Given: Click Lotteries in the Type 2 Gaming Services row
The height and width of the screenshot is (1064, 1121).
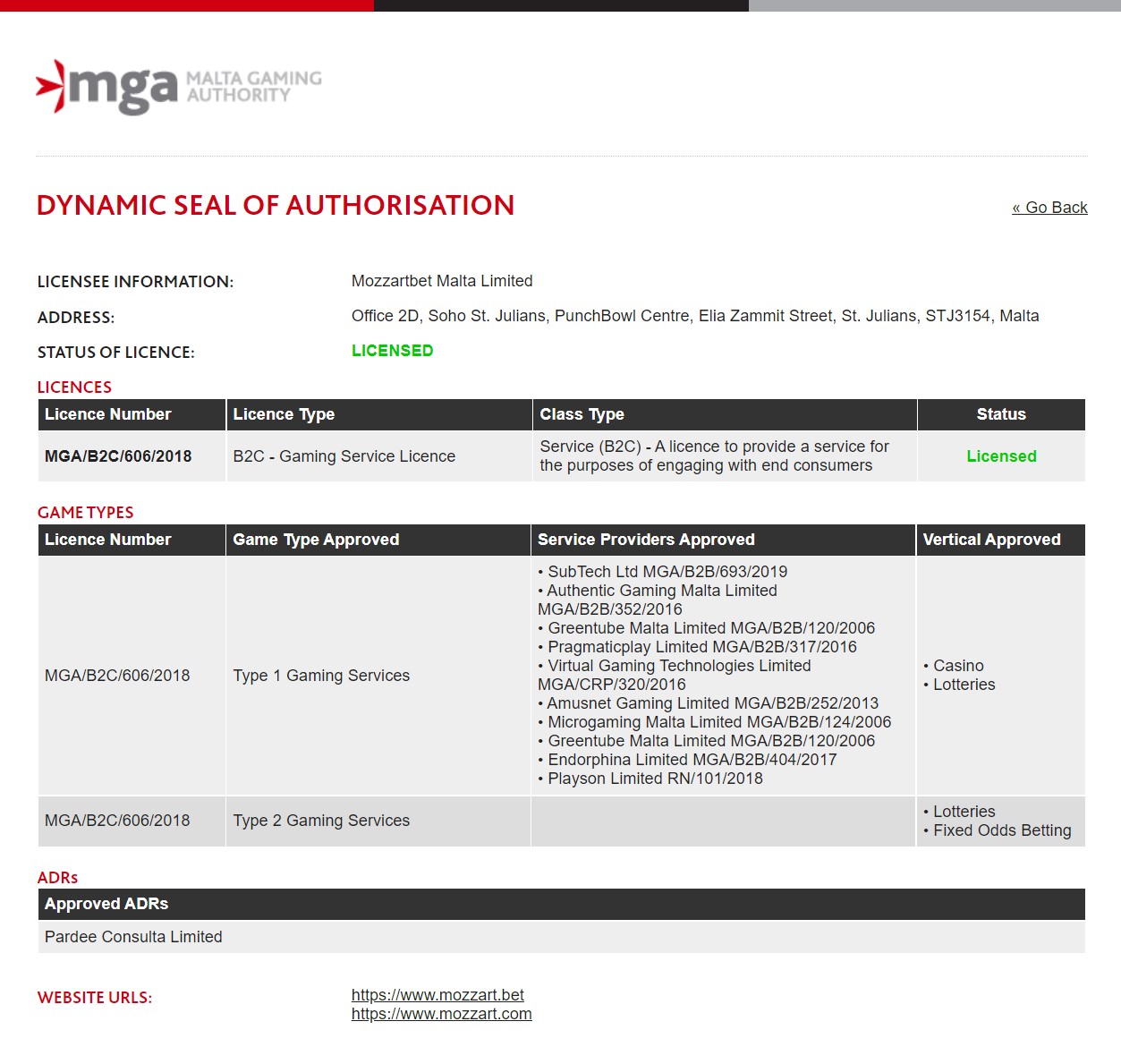Looking at the screenshot, I should pyautogui.click(x=959, y=812).
